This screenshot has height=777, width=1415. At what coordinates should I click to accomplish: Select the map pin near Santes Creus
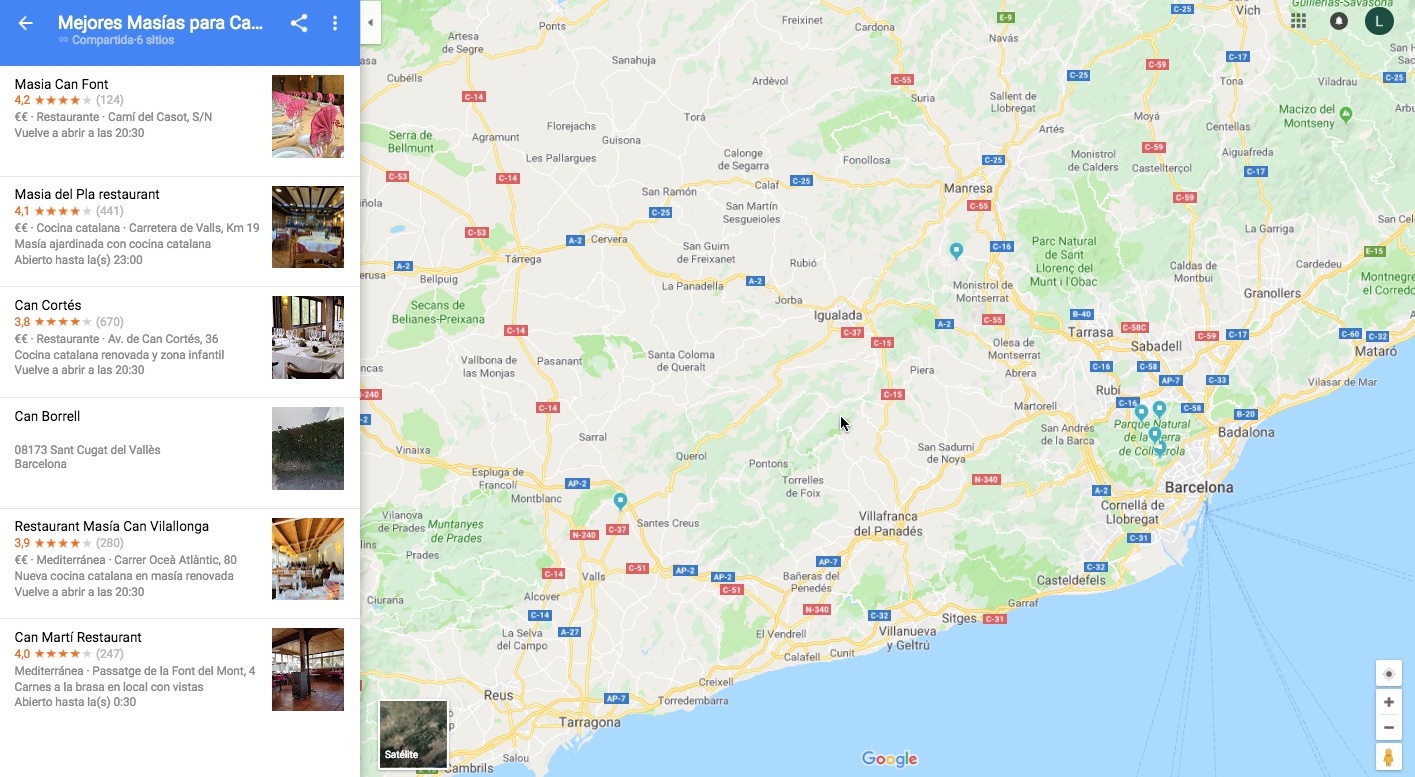click(620, 500)
